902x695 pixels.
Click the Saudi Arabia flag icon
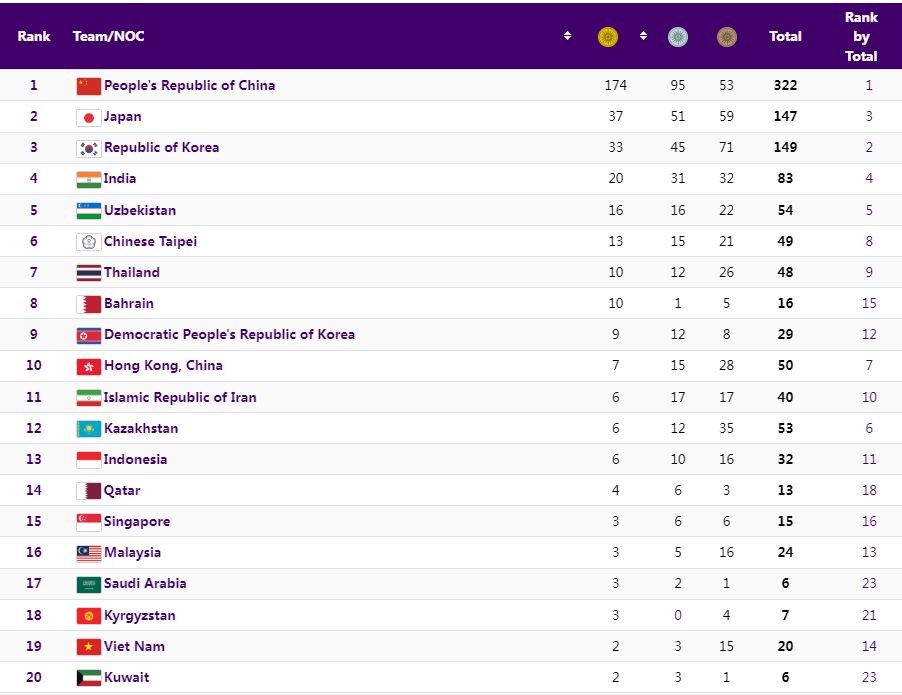pos(88,584)
